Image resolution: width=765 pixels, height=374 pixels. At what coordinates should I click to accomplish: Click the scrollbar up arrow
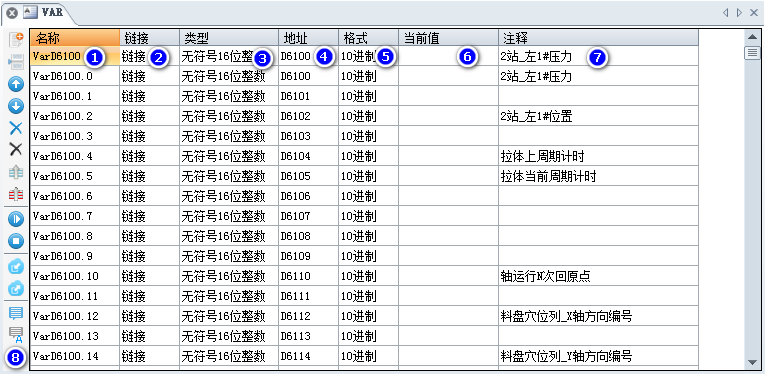(752, 37)
